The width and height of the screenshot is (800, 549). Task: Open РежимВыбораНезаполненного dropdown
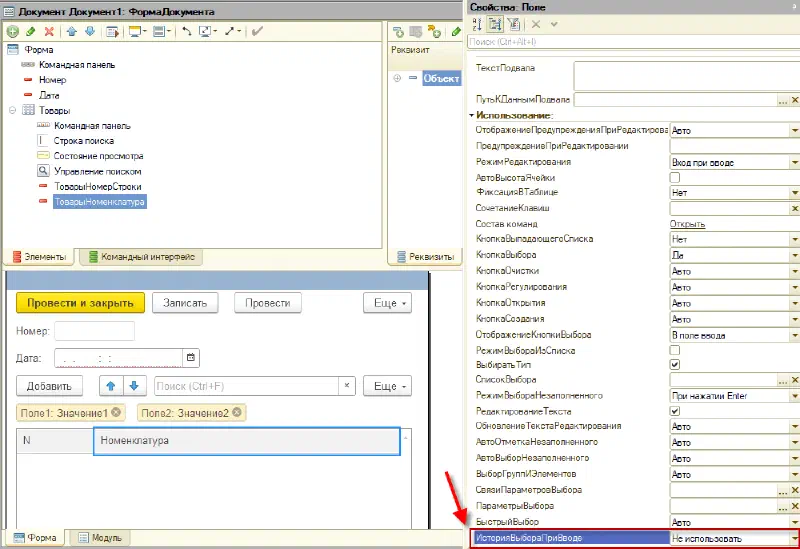pyautogui.click(x=794, y=396)
